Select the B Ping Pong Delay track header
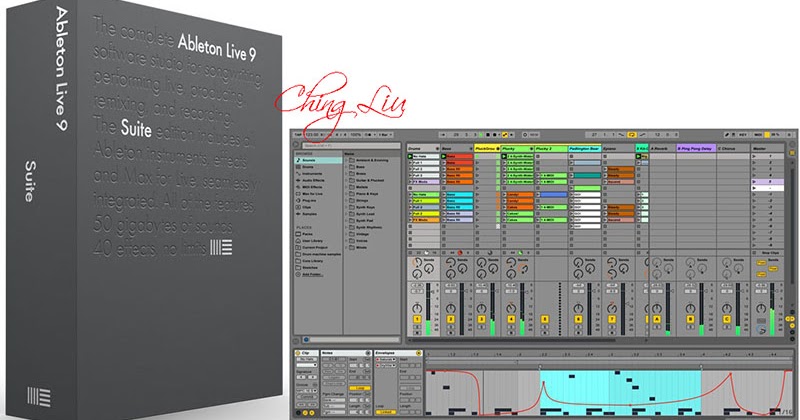This screenshot has width=800, height=420. pos(696,149)
